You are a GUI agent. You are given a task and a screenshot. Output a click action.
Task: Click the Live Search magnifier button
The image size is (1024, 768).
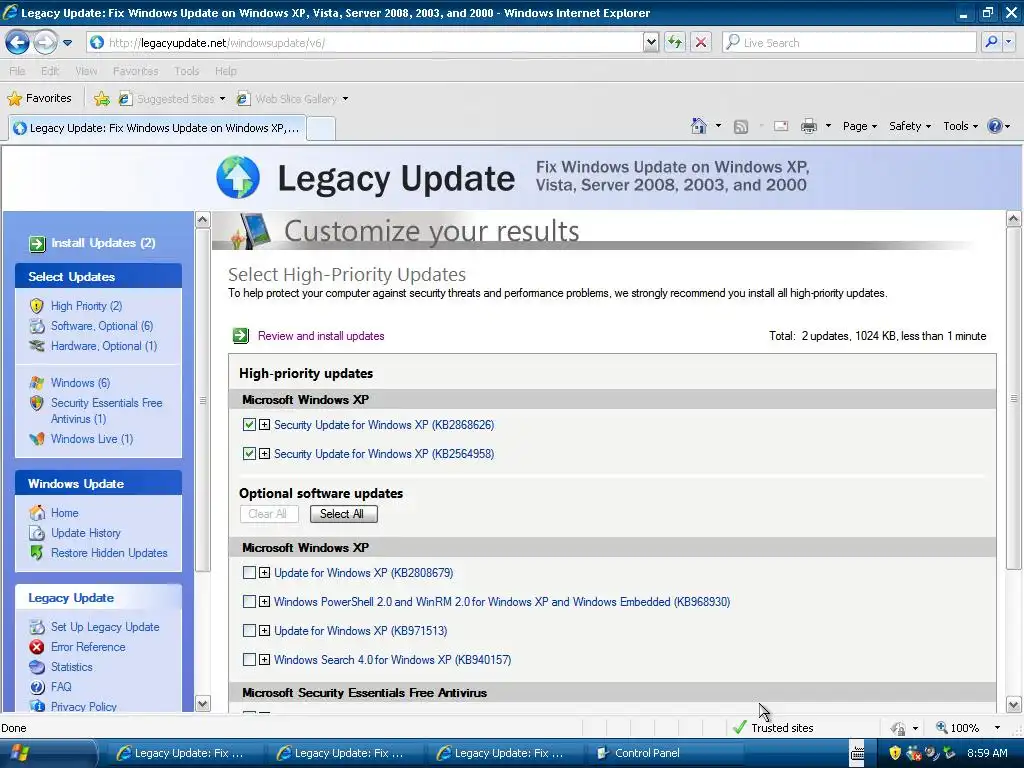point(991,42)
